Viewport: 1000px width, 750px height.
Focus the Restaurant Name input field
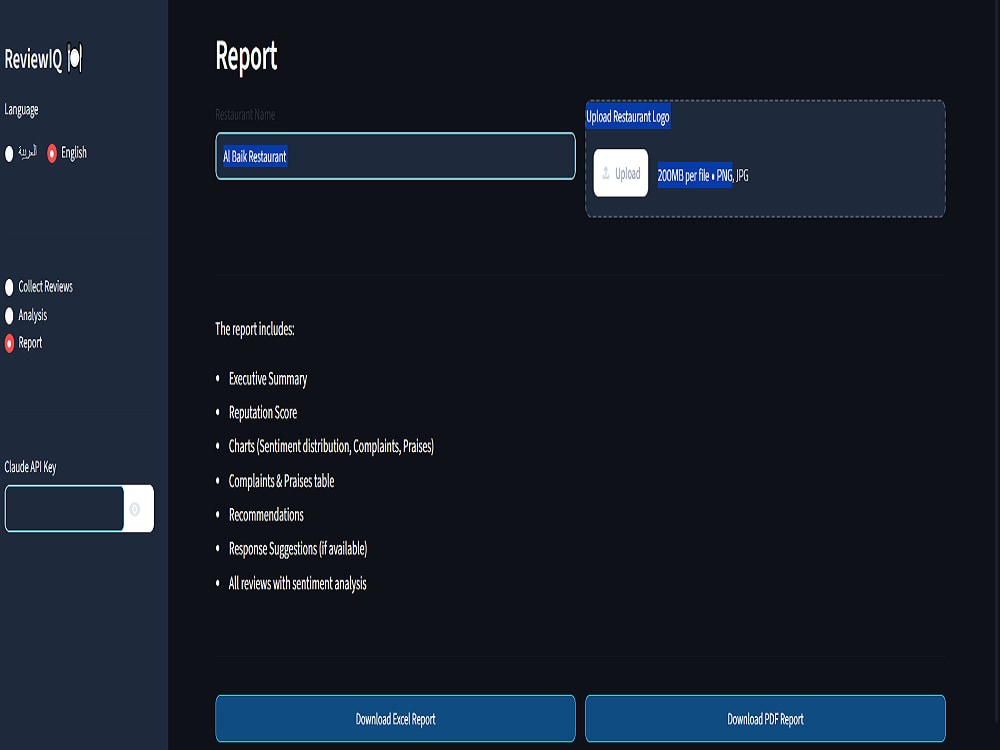395,156
